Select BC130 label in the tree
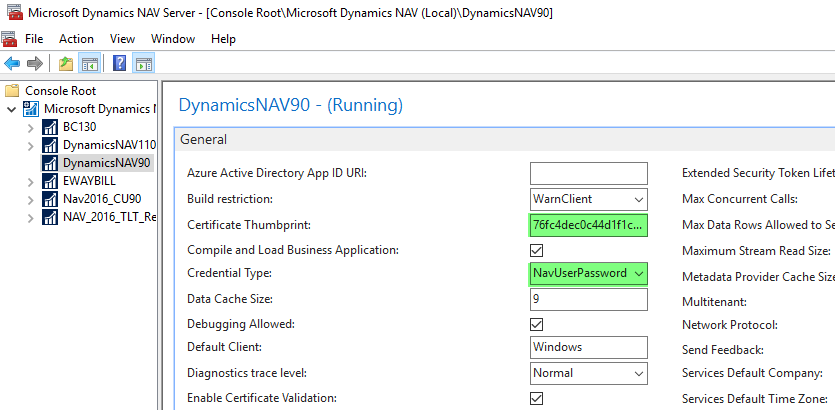Screen dimensions: 835x410 pyautogui.click(x=79, y=127)
